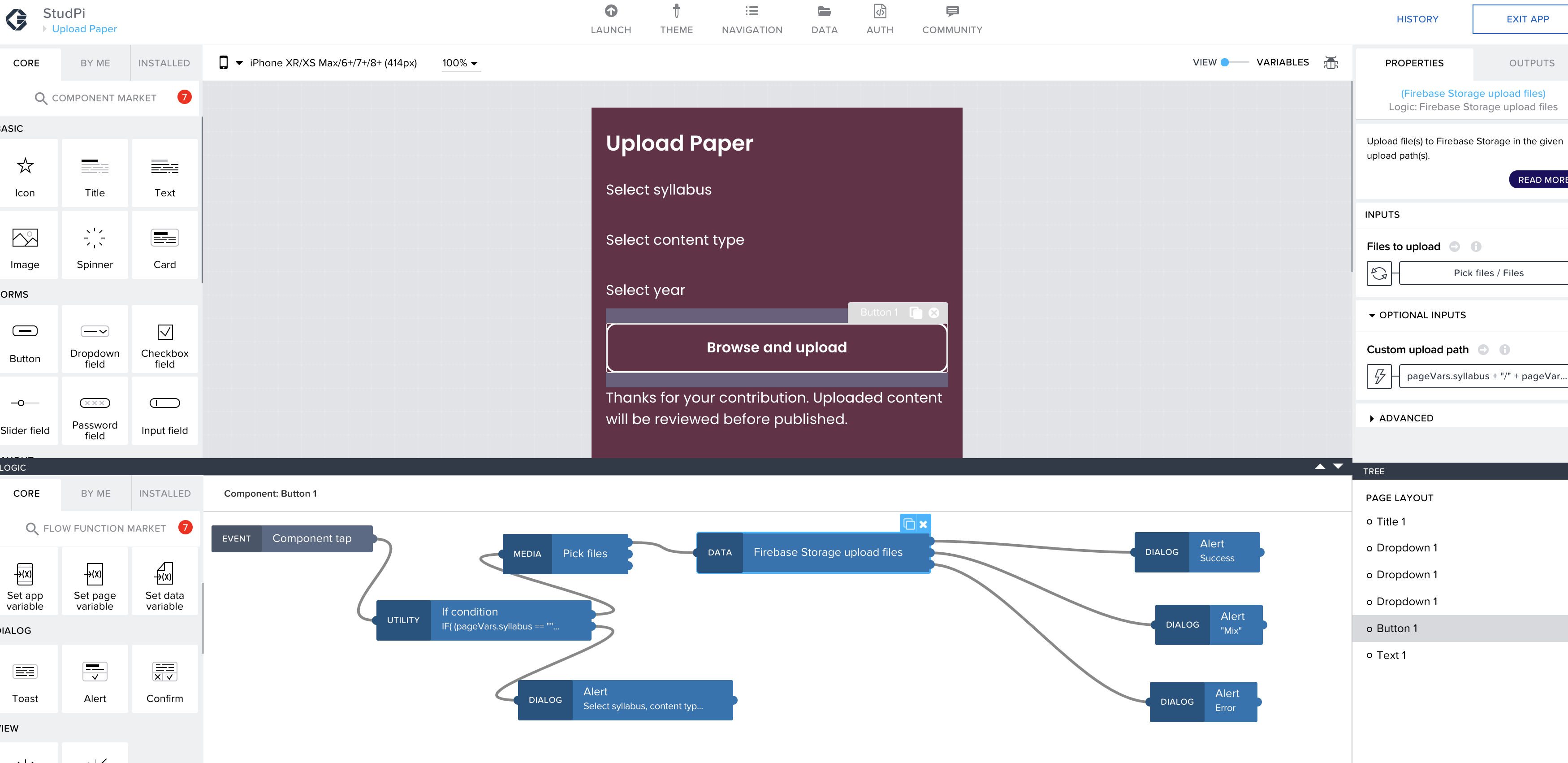Open the debugger bug icon

(1330, 63)
